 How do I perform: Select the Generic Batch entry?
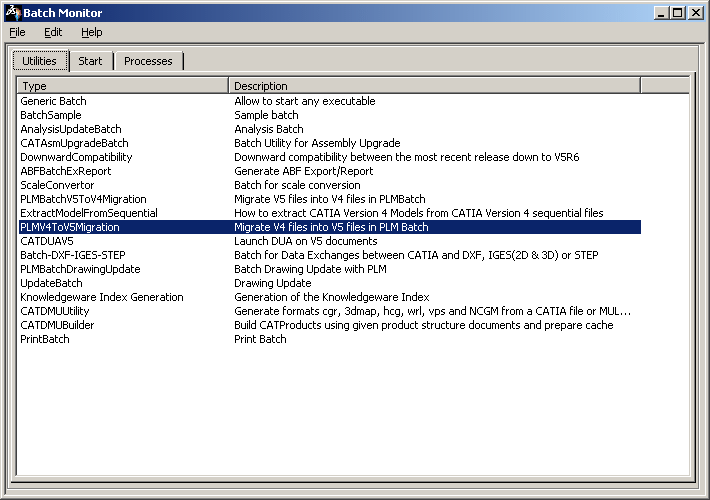point(54,101)
